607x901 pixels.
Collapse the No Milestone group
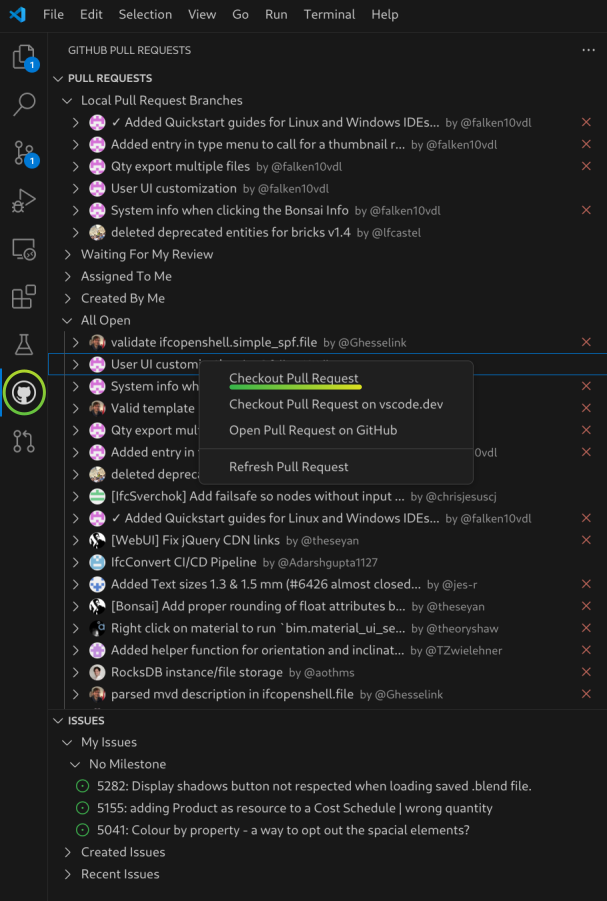[75, 764]
